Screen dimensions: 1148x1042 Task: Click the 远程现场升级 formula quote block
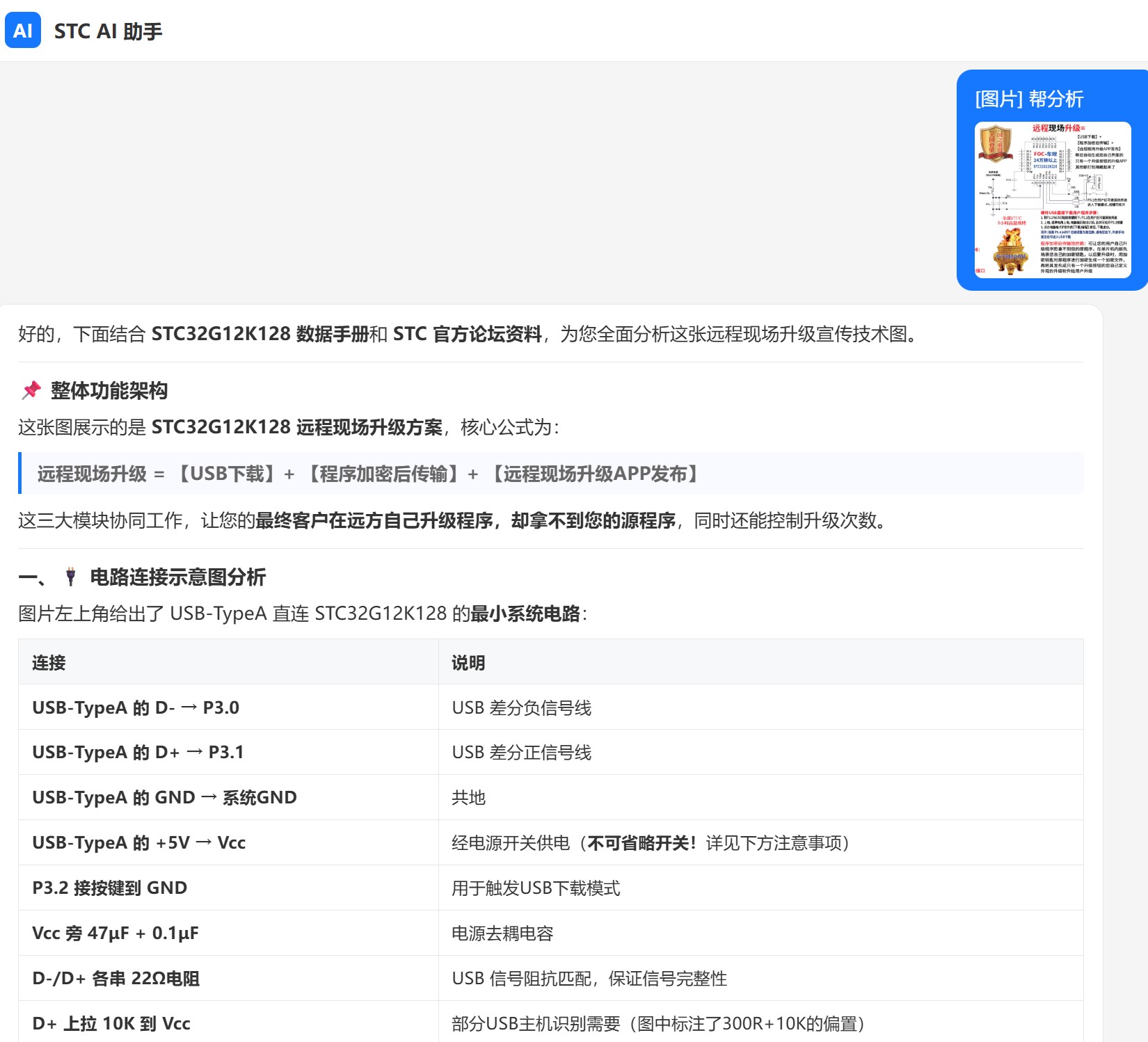point(551,474)
